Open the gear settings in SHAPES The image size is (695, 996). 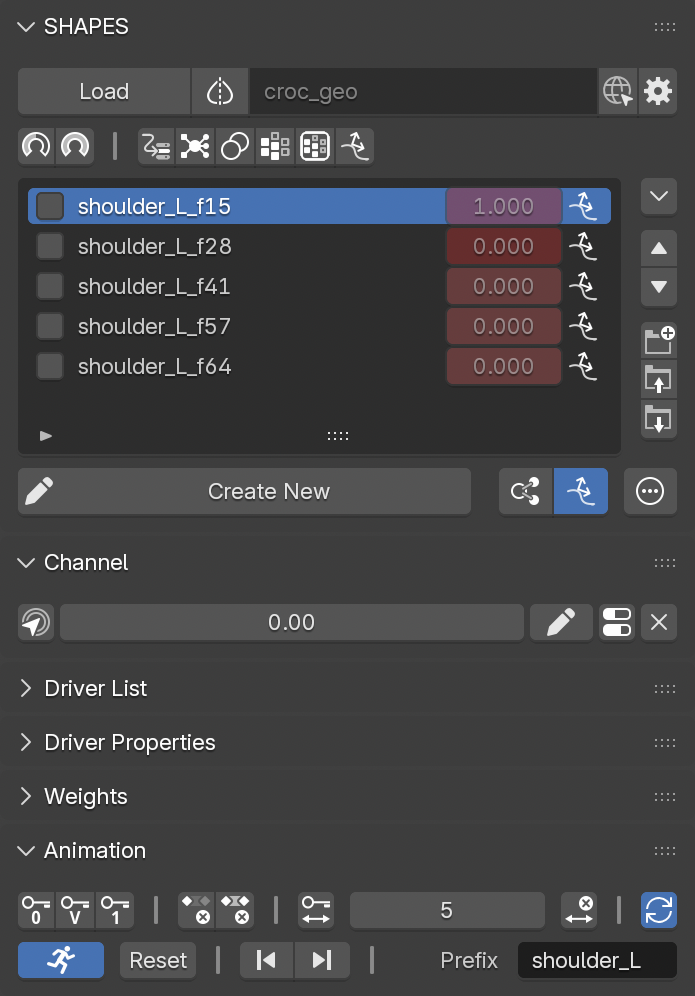point(658,91)
